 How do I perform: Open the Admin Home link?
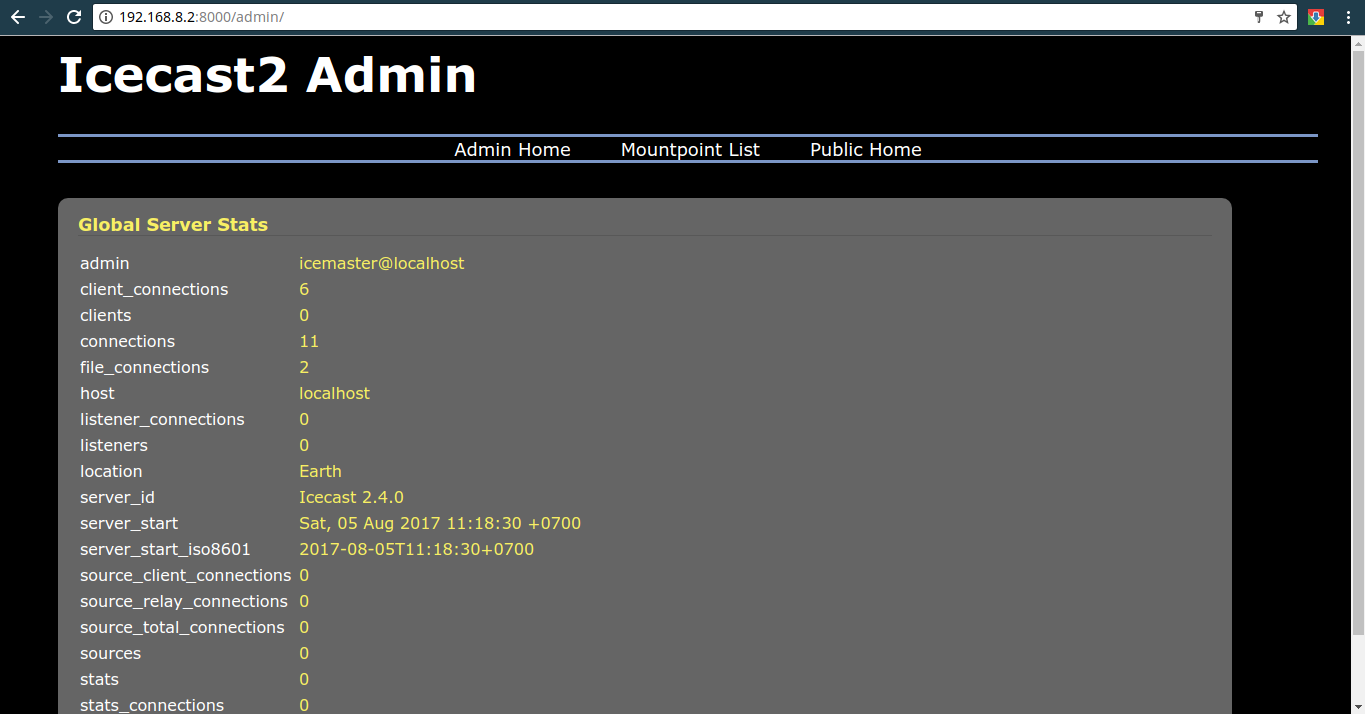point(512,150)
